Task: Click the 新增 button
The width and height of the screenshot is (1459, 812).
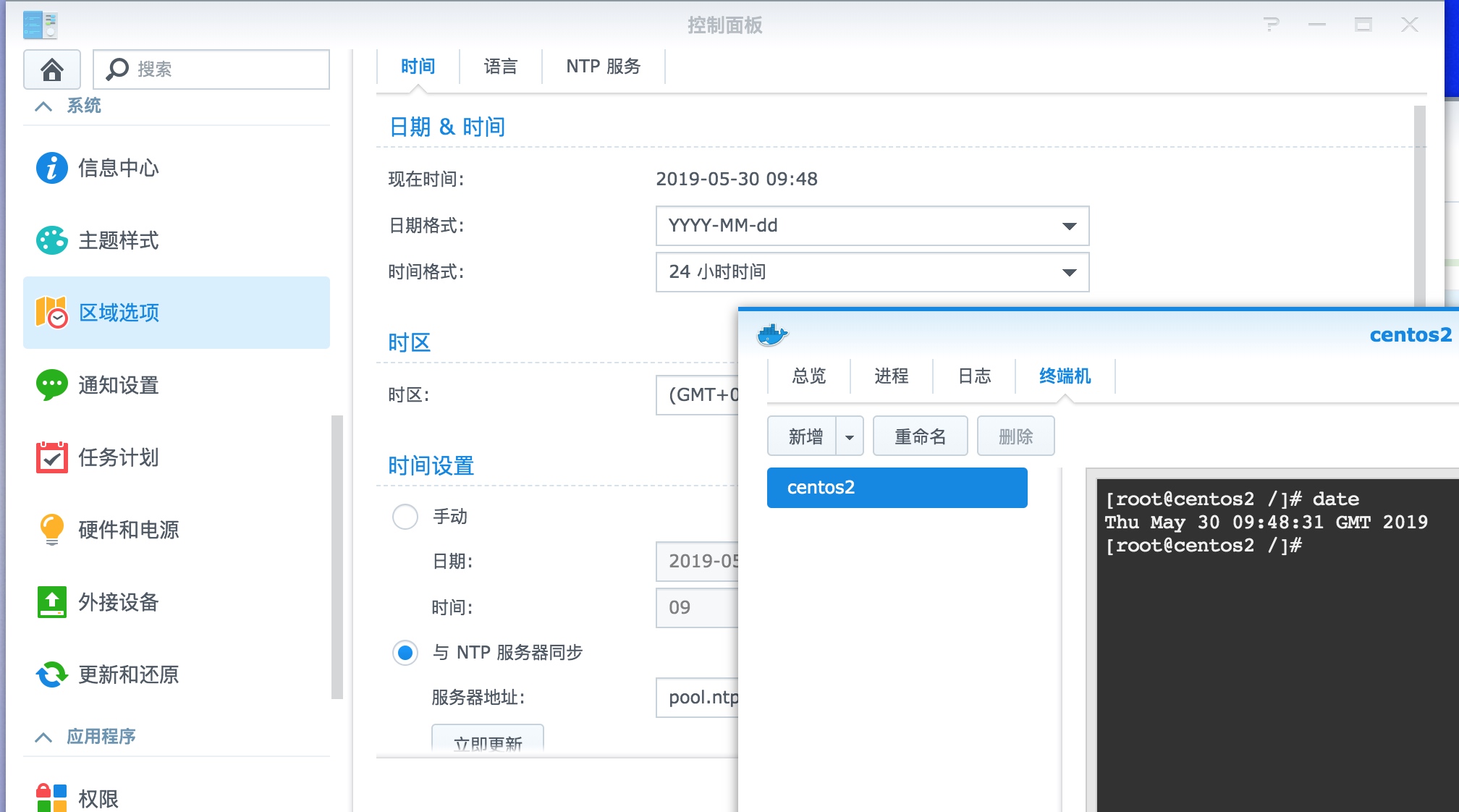Action: tap(803, 436)
